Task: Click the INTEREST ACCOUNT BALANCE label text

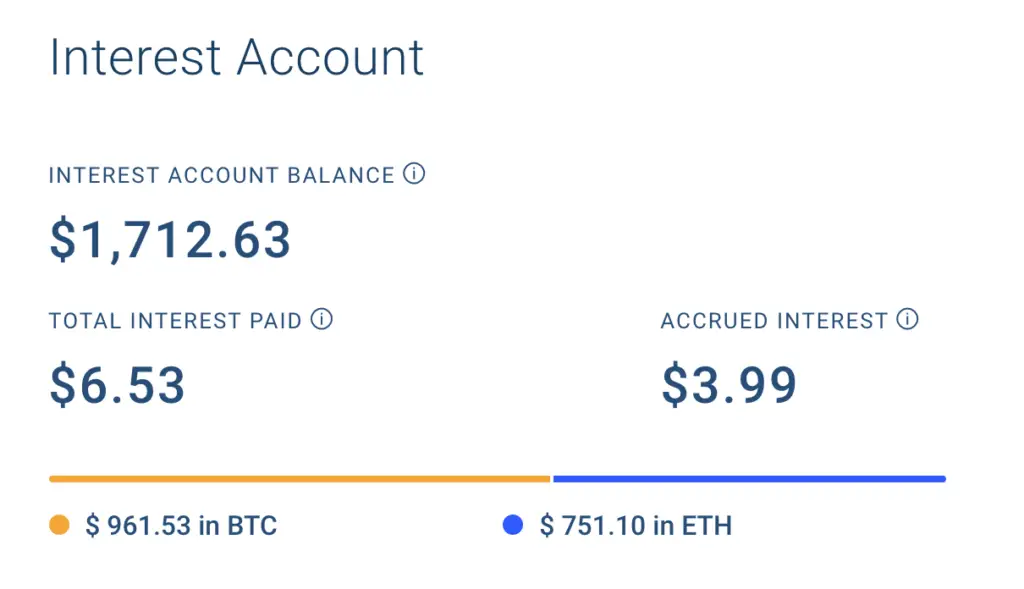Action: [x=222, y=176]
